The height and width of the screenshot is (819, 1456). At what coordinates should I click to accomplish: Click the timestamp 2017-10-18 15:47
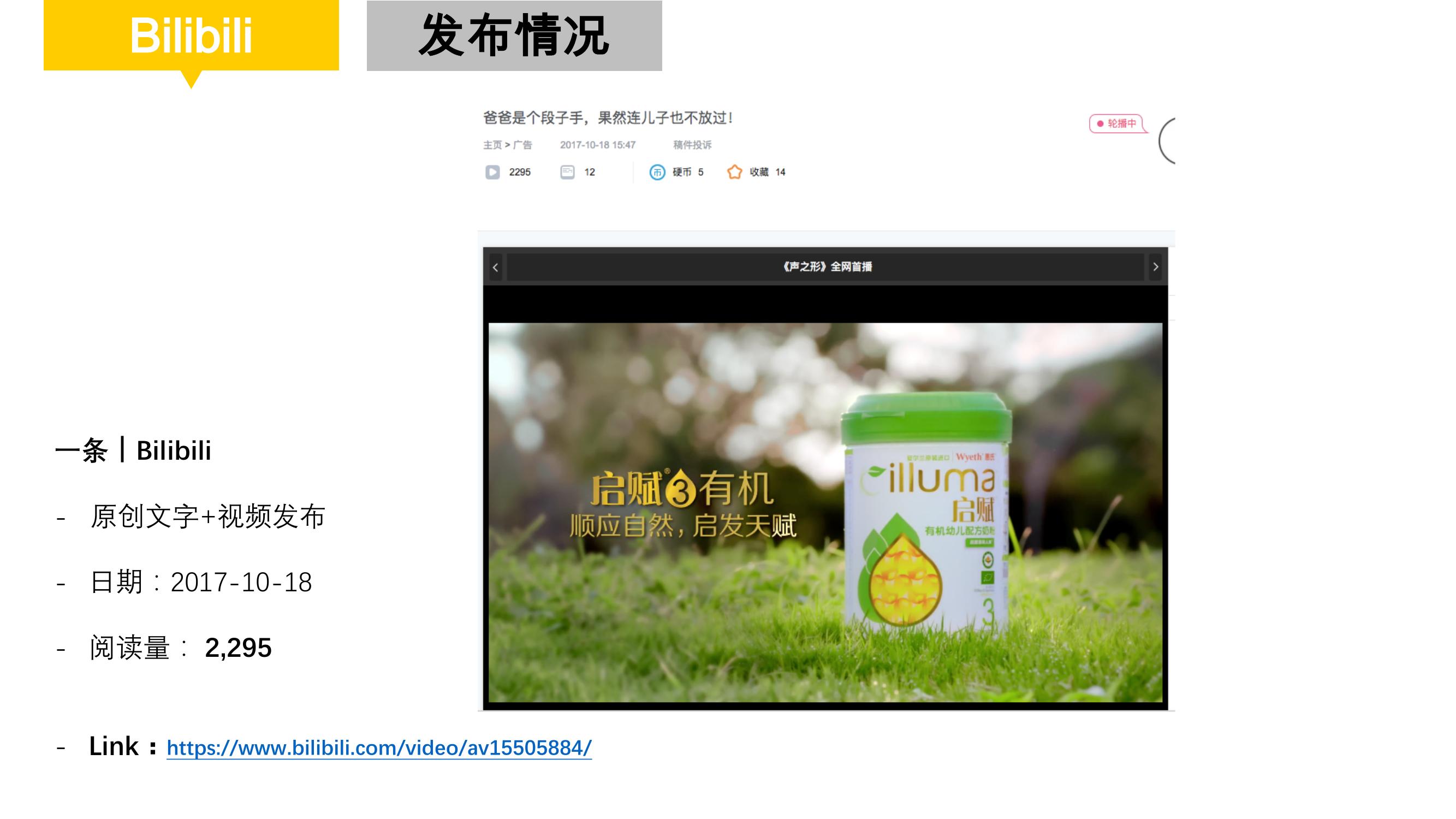pos(598,145)
